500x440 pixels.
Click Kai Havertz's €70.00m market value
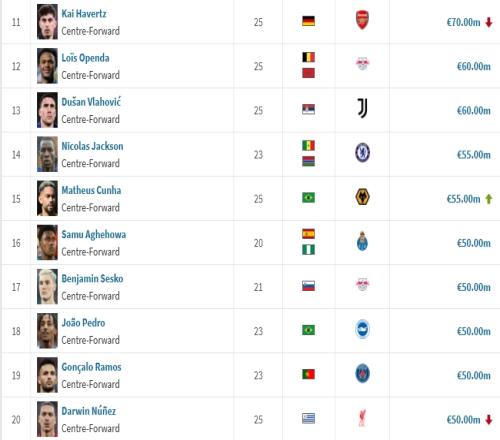point(463,22)
